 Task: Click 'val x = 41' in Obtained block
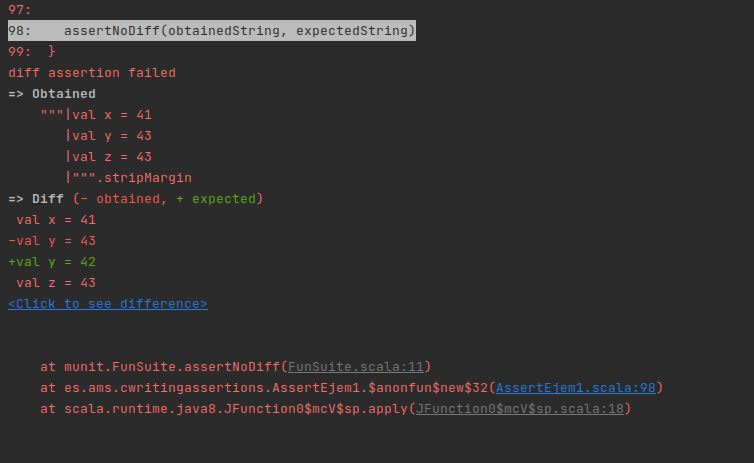pyautogui.click(x=111, y=115)
